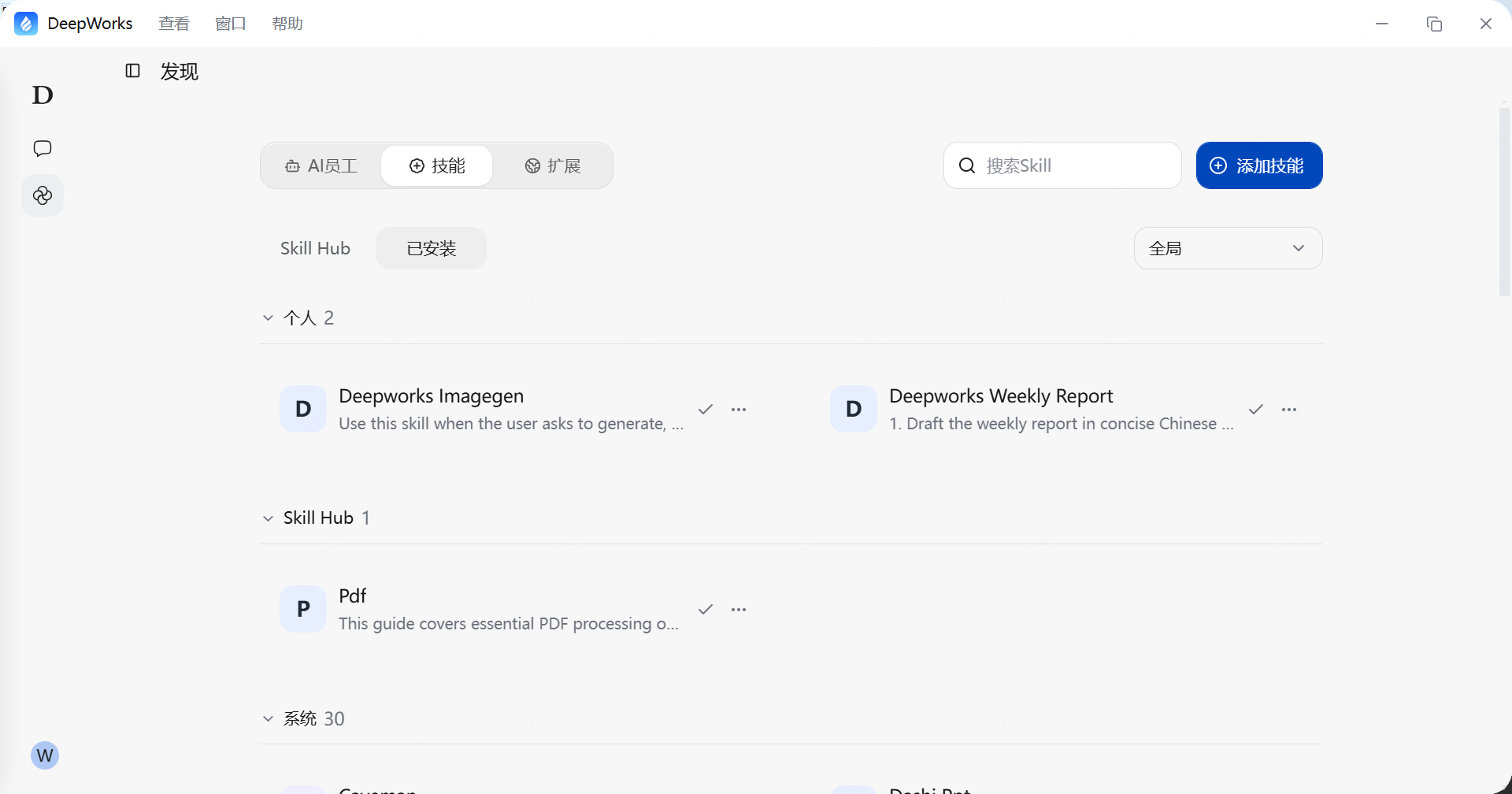Image resolution: width=1512 pixels, height=794 pixels.
Task: Select the discover sidebar icon
Action: point(43,195)
